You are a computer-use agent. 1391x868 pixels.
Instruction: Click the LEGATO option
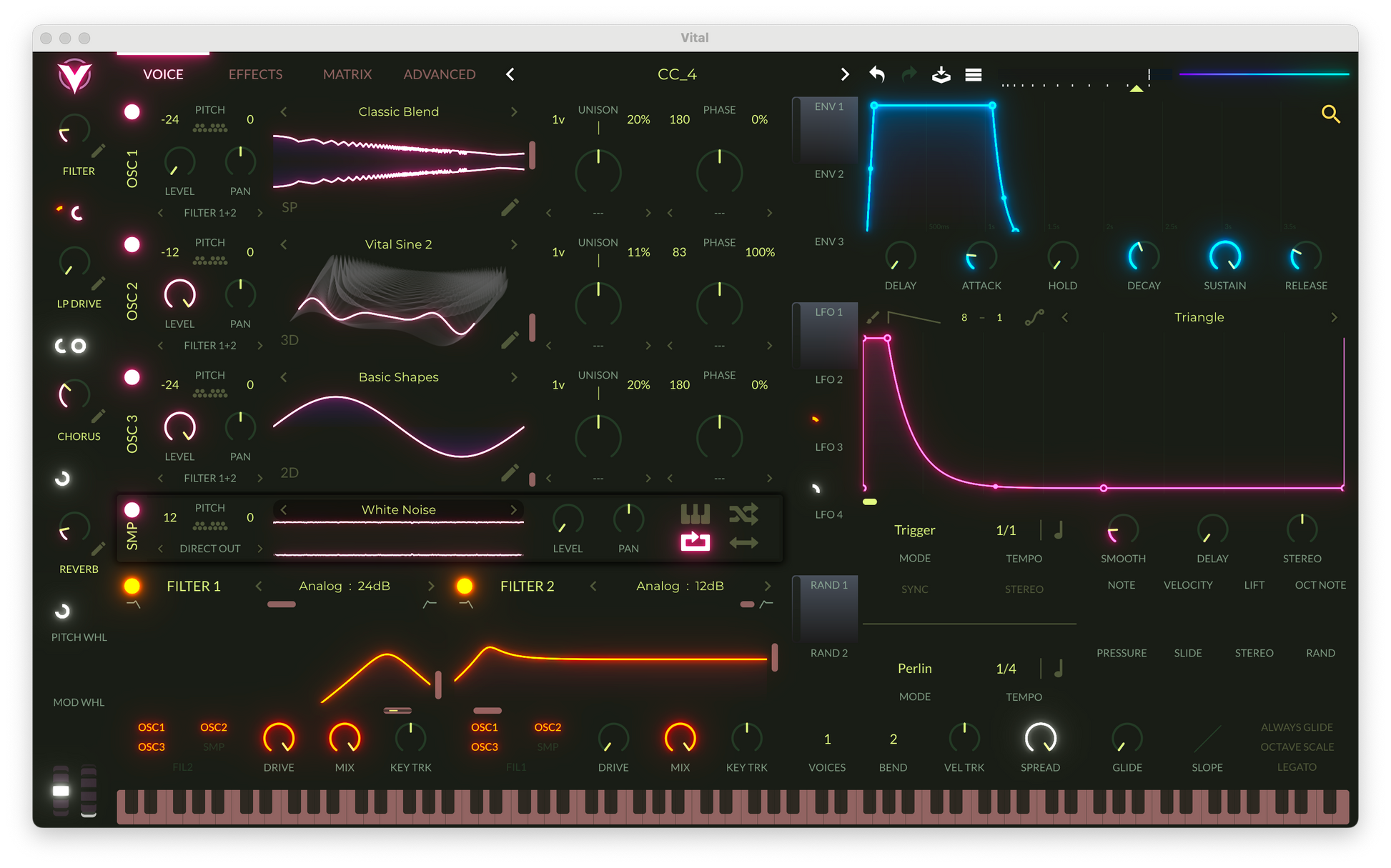tap(1297, 767)
